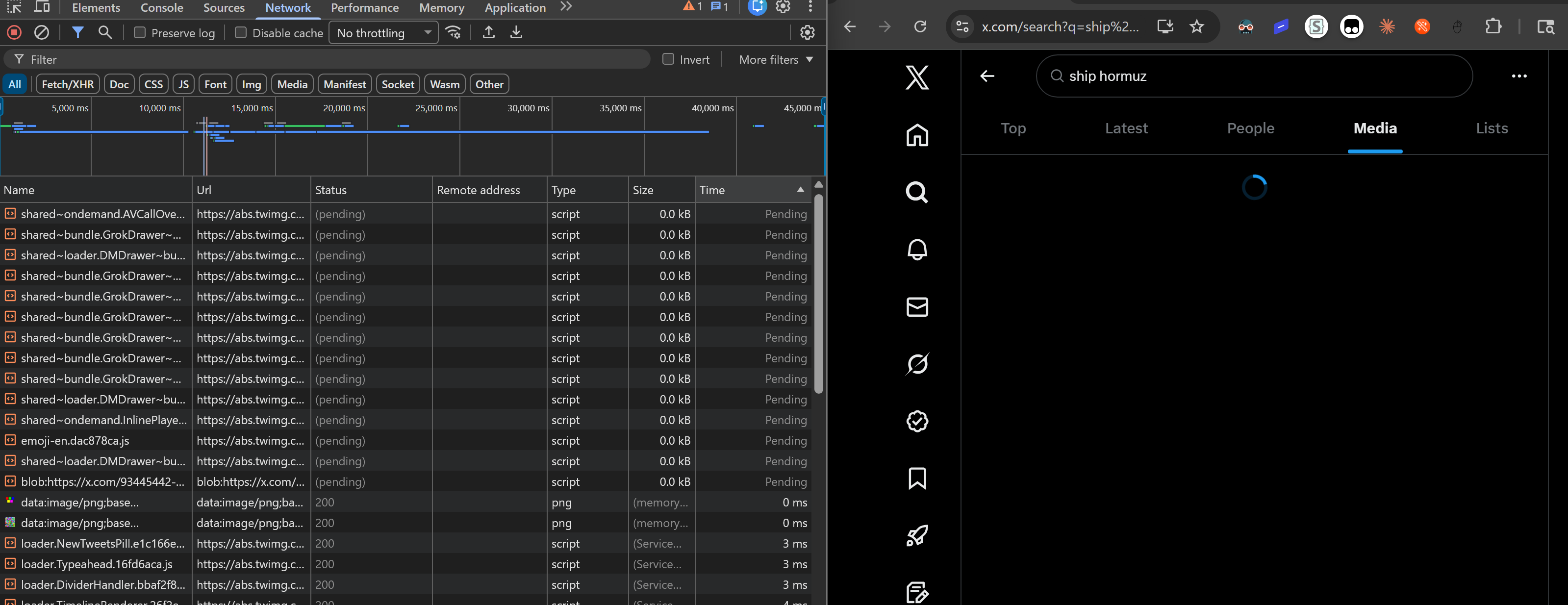This screenshot has height=605, width=1568.
Task: Open Network settings gear icon
Action: tap(807, 33)
